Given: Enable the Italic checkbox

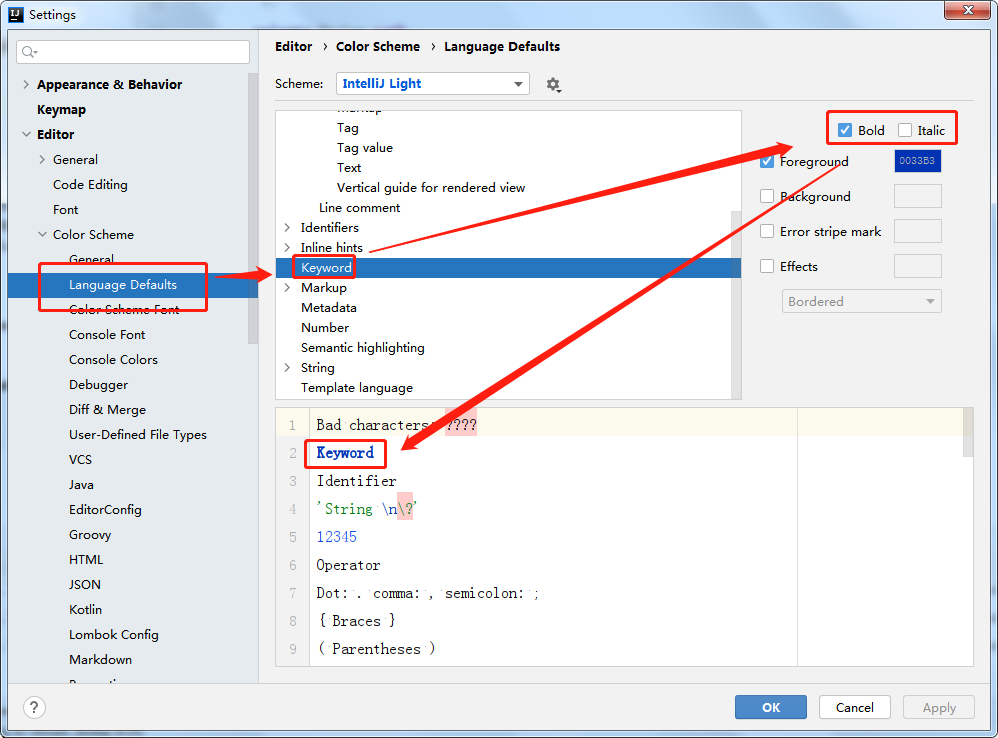Looking at the screenshot, I should click(904, 130).
